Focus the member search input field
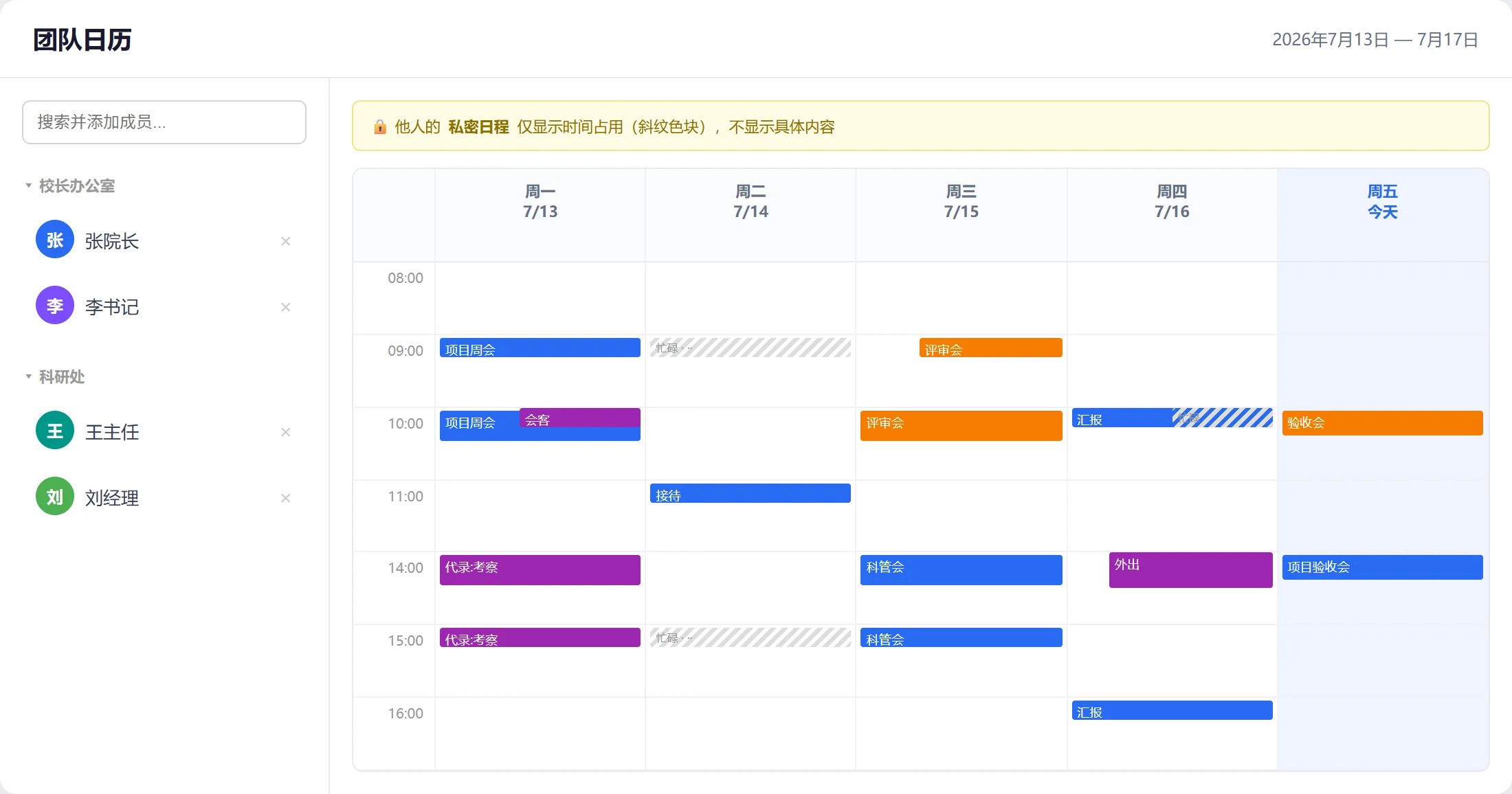Image resolution: width=1512 pixels, height=794 pixels. click(x=164, y=122)
